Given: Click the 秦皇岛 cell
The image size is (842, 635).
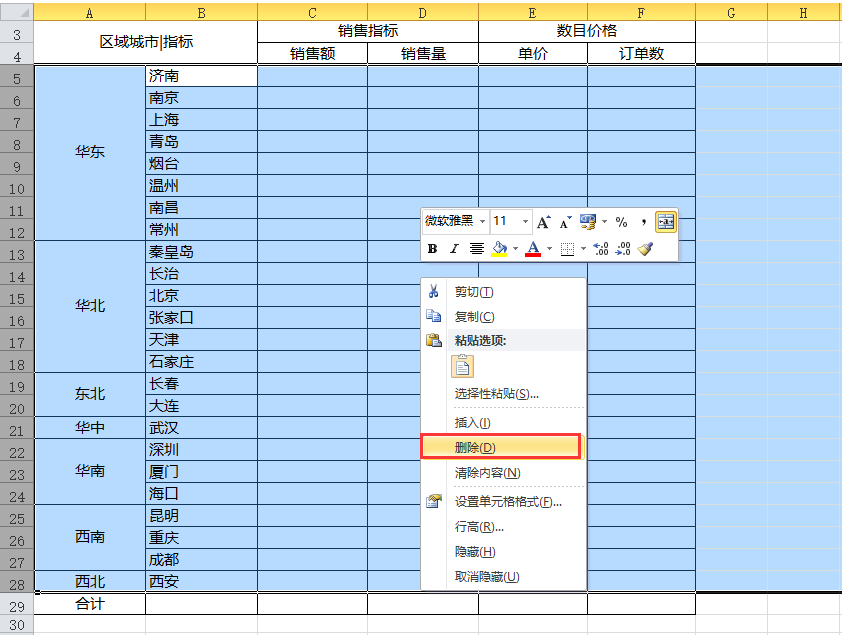Looking at the screenshot, I should coord(201,252).
